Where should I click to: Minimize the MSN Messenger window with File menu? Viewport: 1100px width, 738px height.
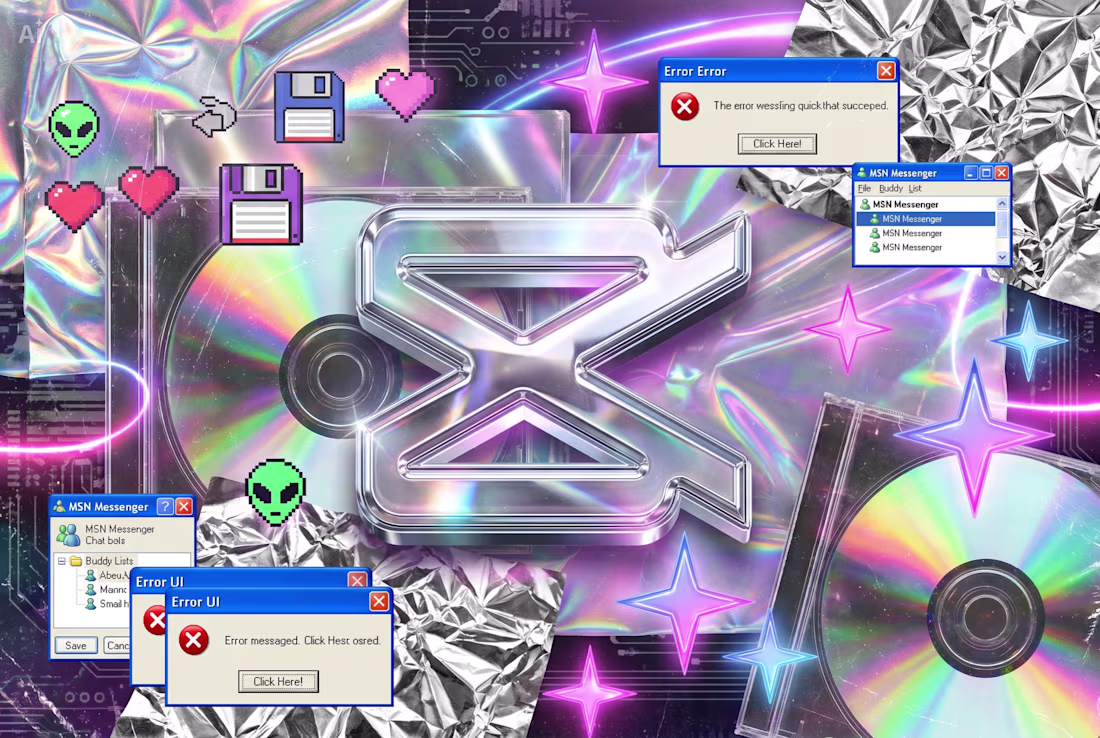pos(971,173)
